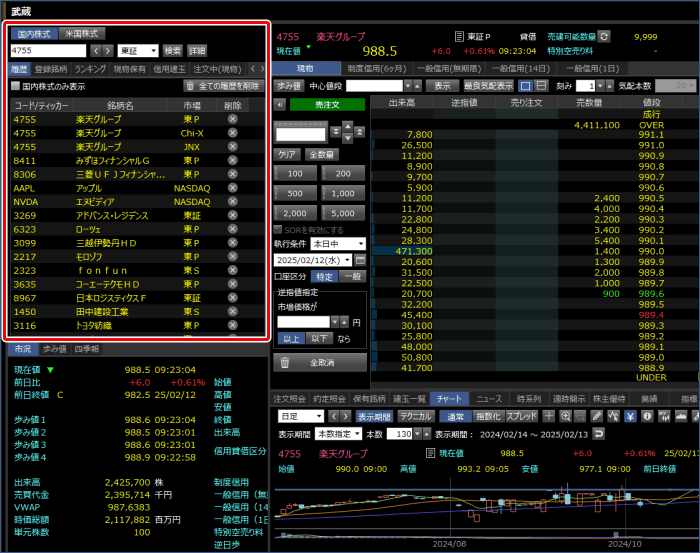Click the 中心値段 input field
700x553 pixels.
pyautogui.click(x=375, y=86)
